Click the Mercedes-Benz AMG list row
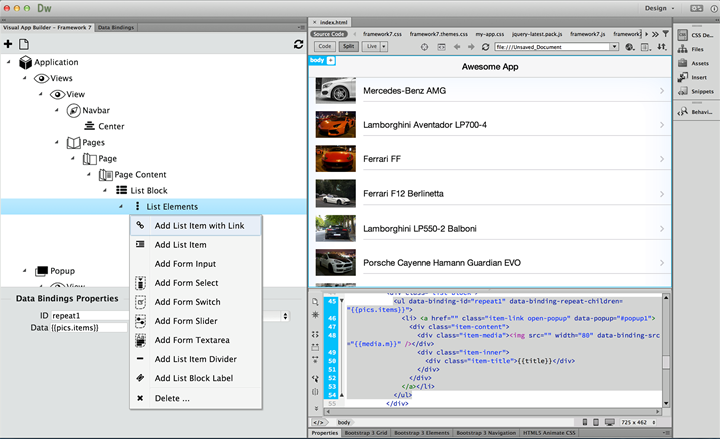This screenshot has width=720, height=439. [490, 90]
